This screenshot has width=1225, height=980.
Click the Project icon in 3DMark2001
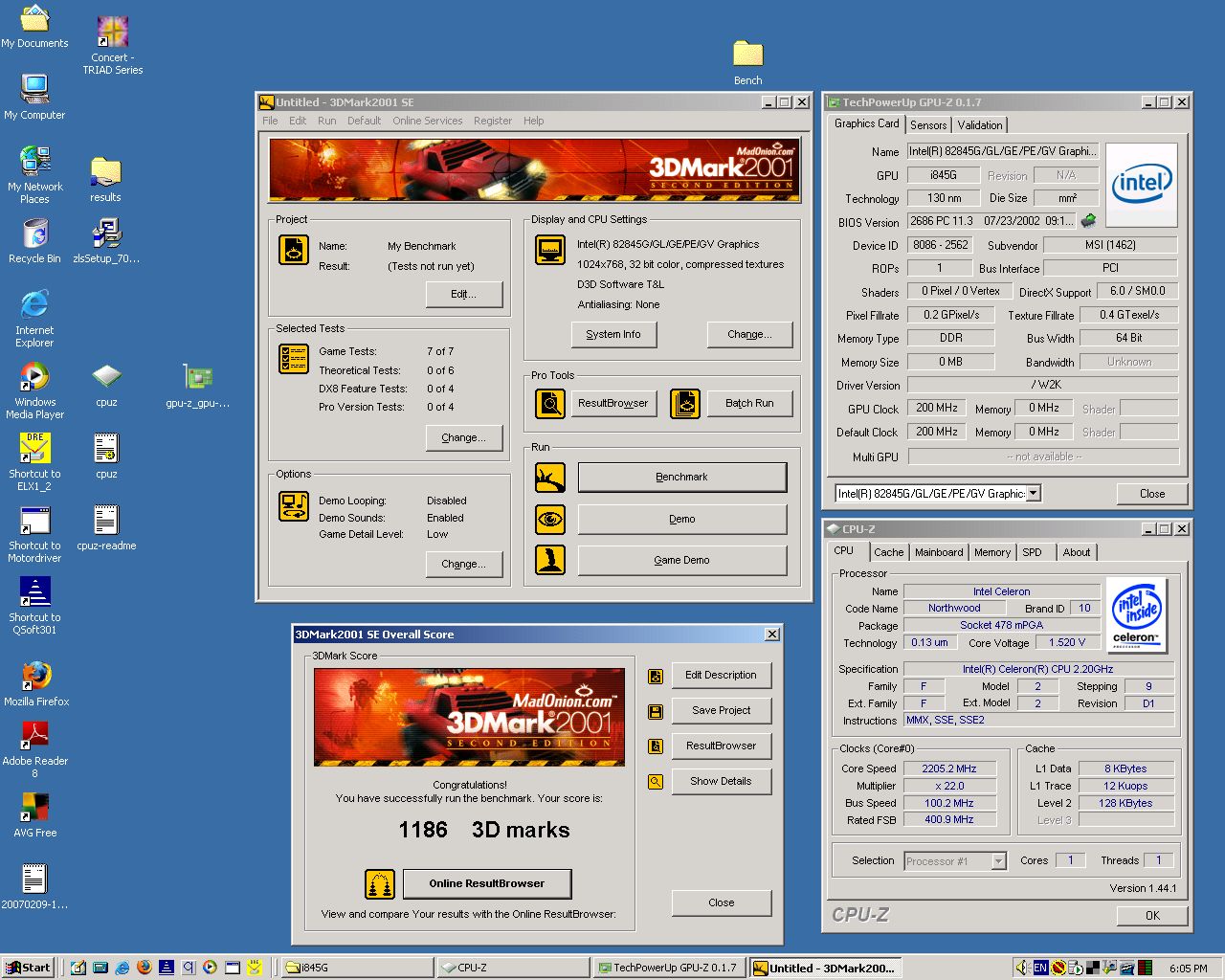[x=294, y=250]
